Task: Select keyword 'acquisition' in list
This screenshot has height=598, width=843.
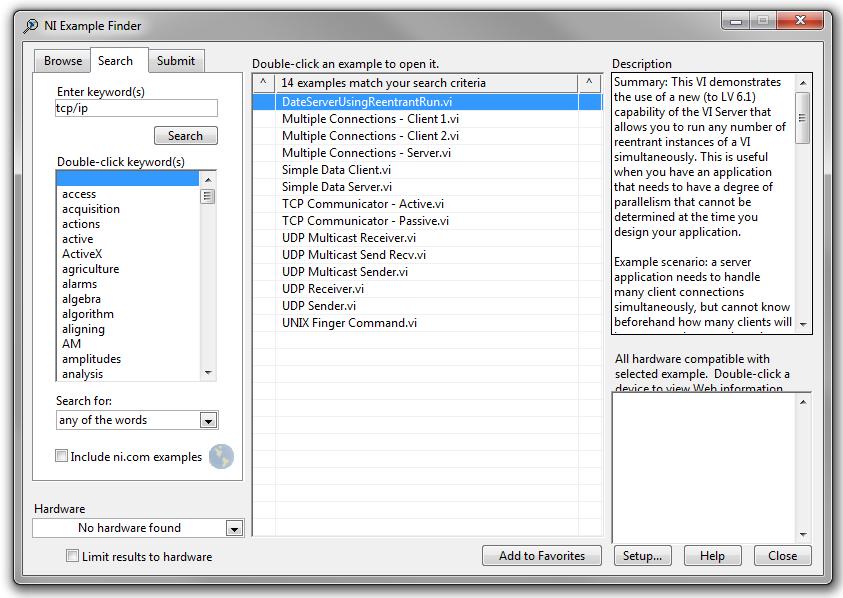Action: point(128,209)
